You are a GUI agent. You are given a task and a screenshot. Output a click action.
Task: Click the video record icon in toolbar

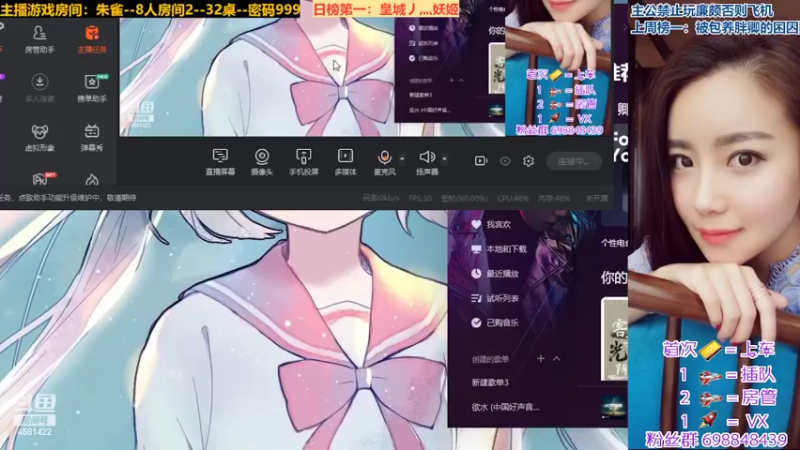tap(481, 161)
